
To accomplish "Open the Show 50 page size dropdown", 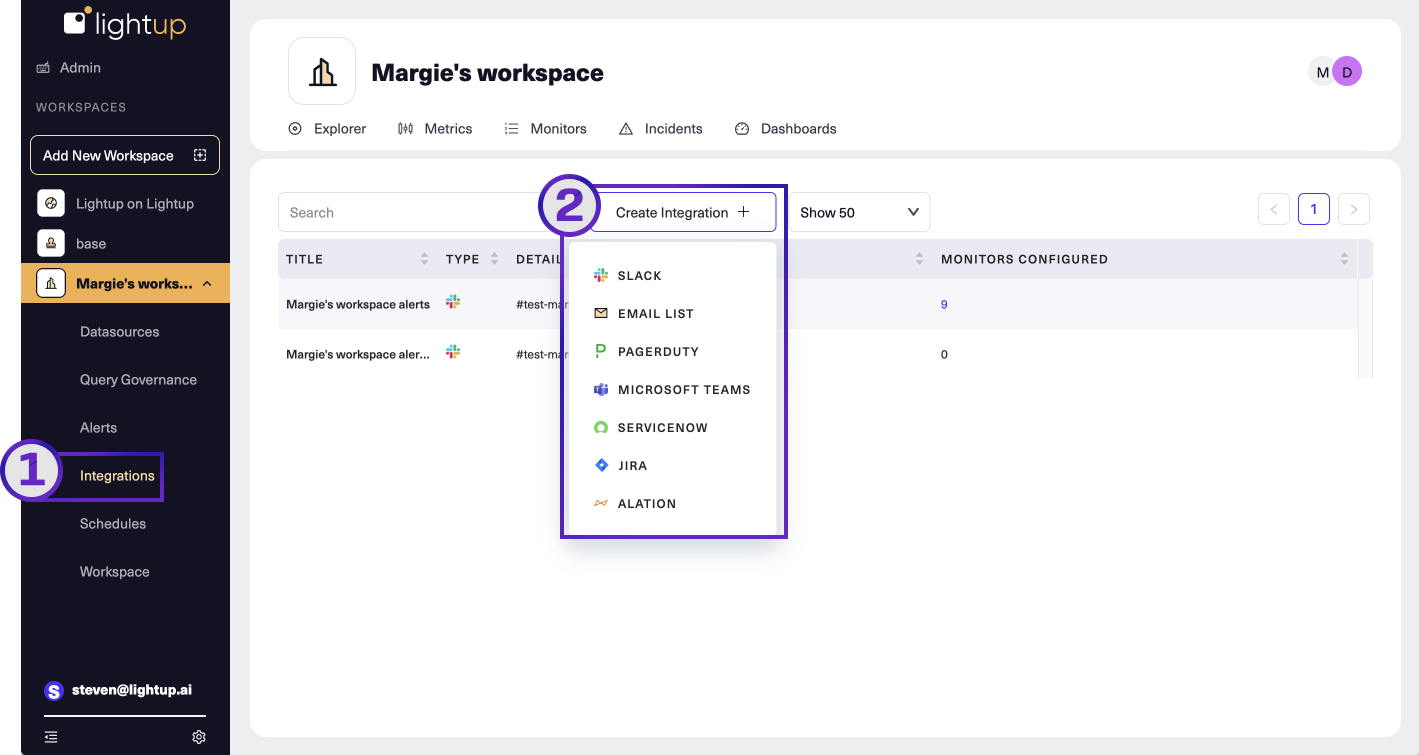I will click(x=859, y=212).
